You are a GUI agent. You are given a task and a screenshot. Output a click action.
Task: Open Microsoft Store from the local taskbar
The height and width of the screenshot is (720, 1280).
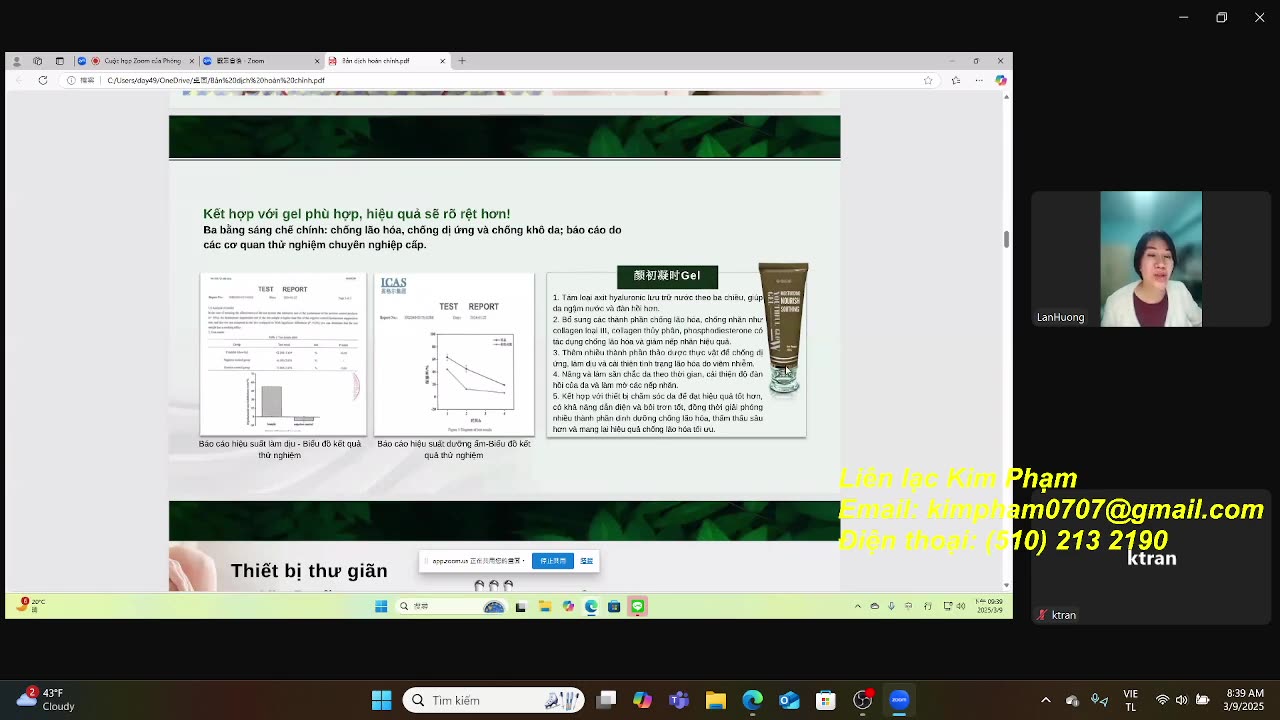pyautogui.click(x=825, y=700)
